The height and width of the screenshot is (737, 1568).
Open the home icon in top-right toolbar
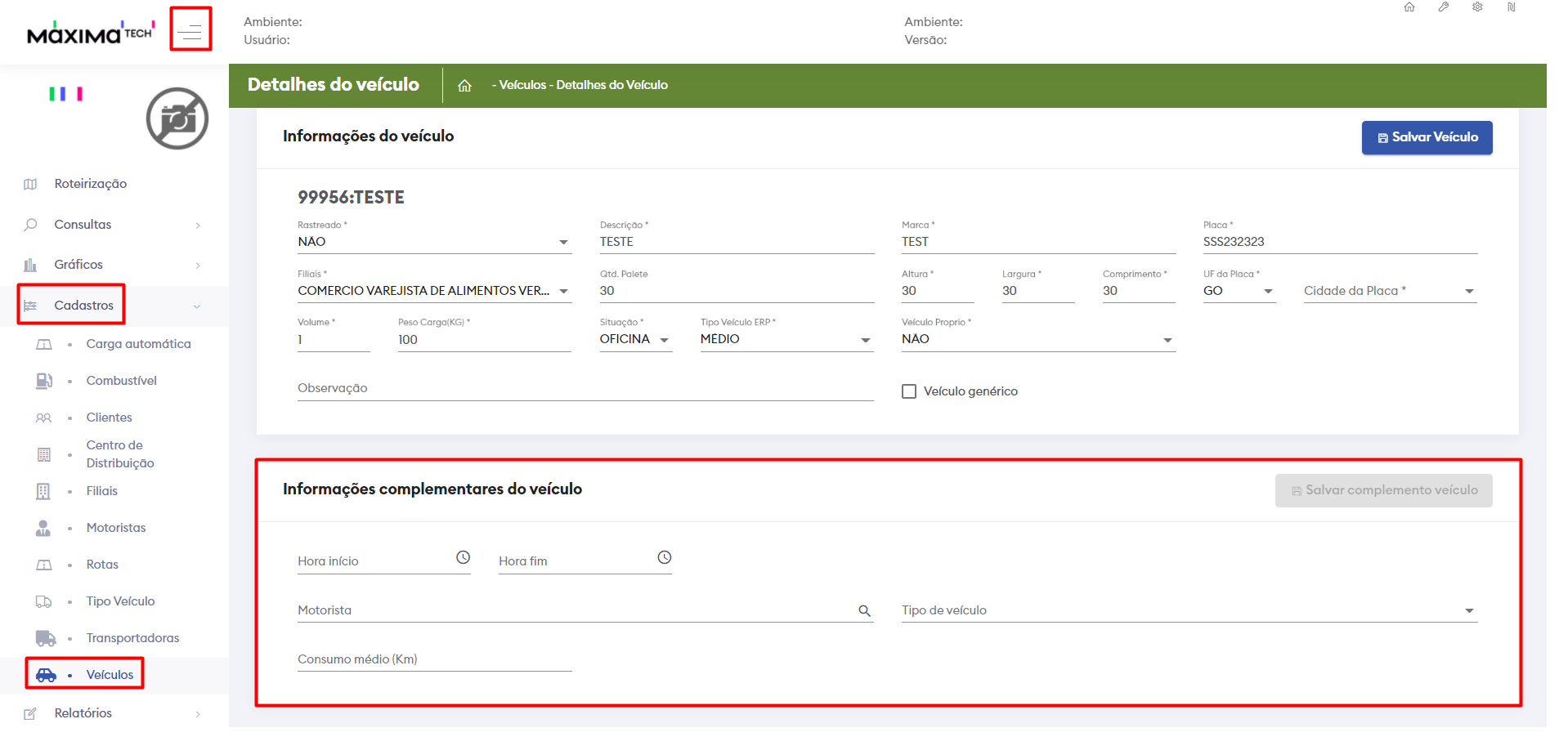(1409, 7)
